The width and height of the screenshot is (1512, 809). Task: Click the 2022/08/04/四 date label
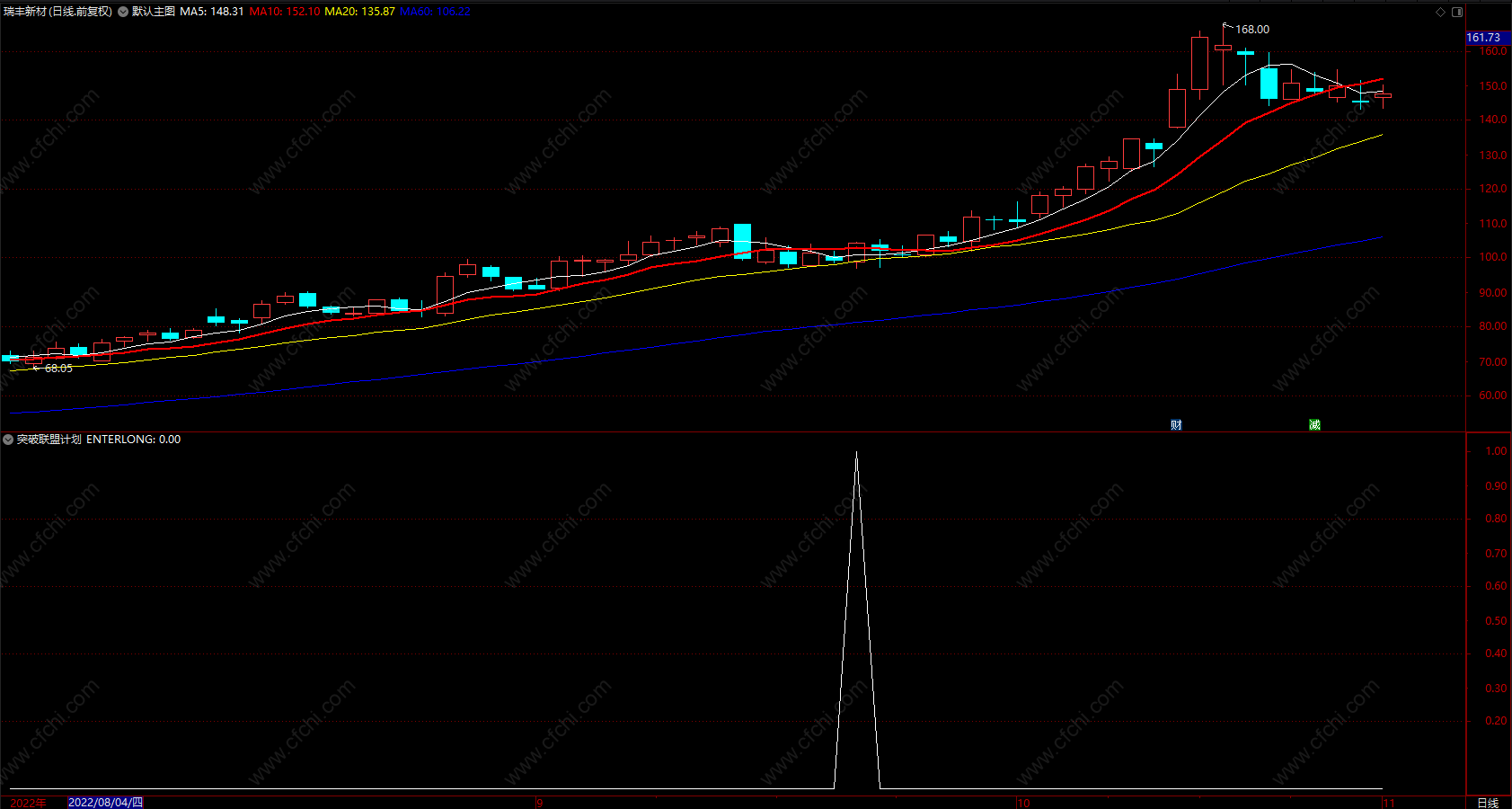105,802
